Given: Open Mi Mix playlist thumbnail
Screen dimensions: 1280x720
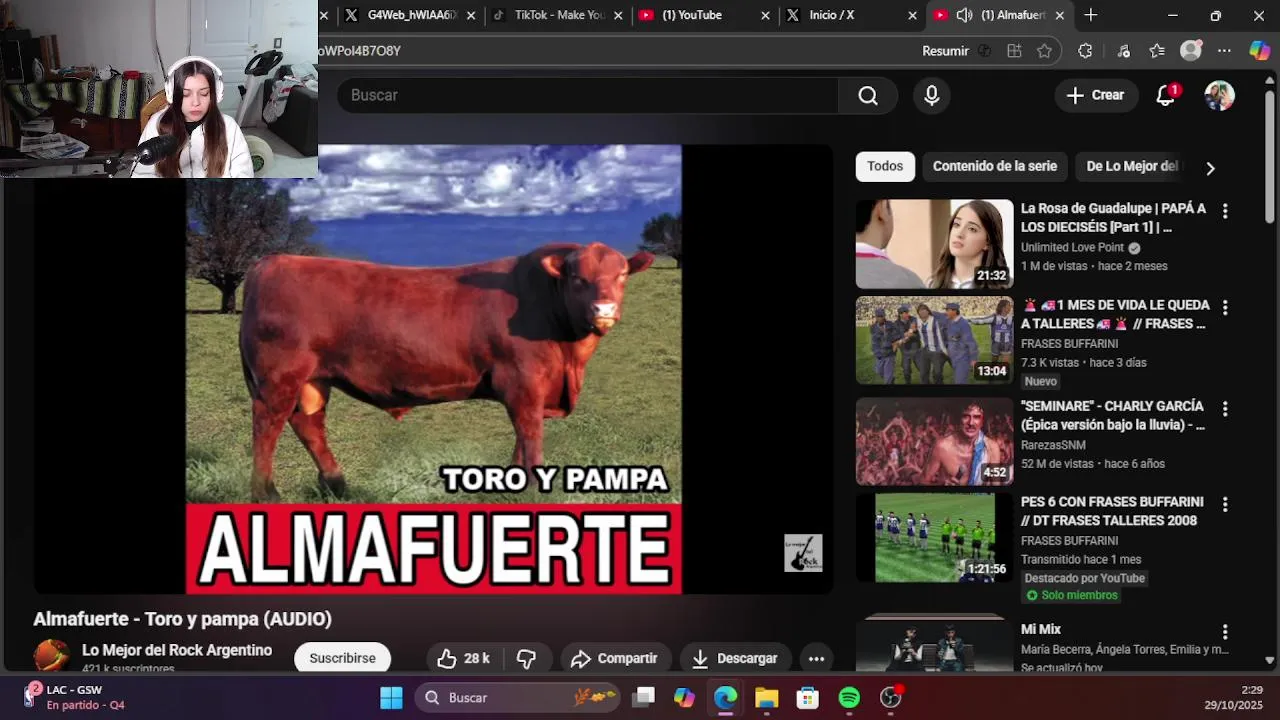Looking at the screenshot, I should point(934,645).
